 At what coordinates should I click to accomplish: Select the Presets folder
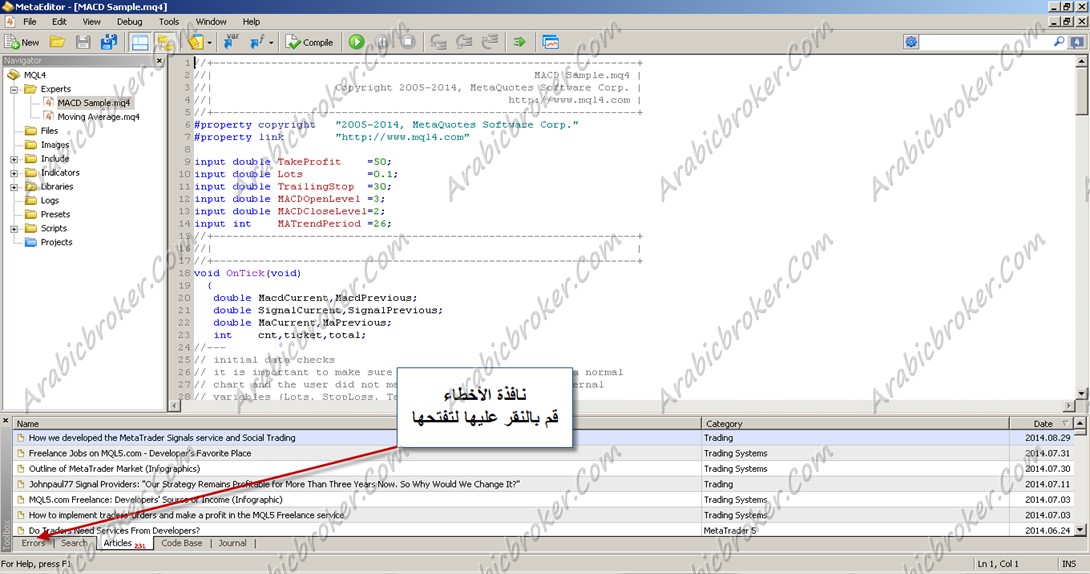(55, 214)
